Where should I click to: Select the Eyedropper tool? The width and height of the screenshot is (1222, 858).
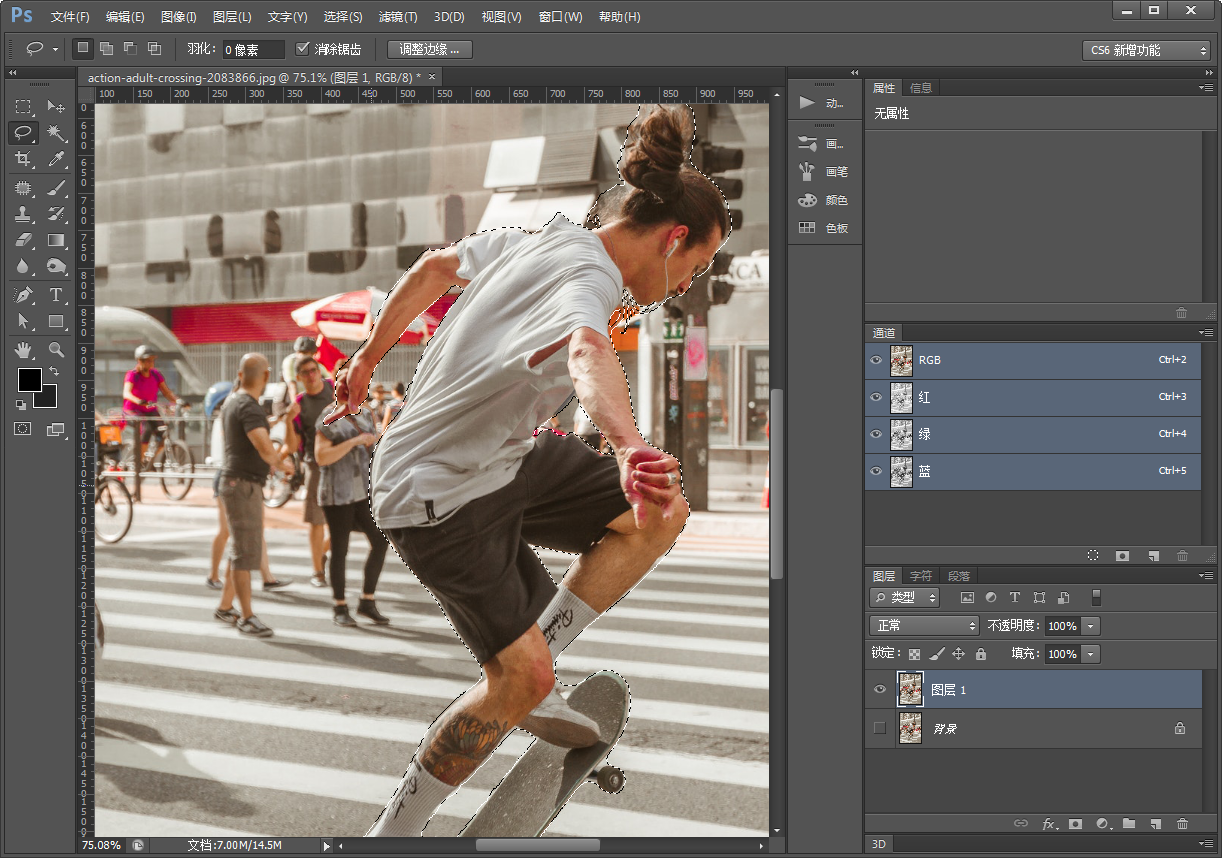56,159
